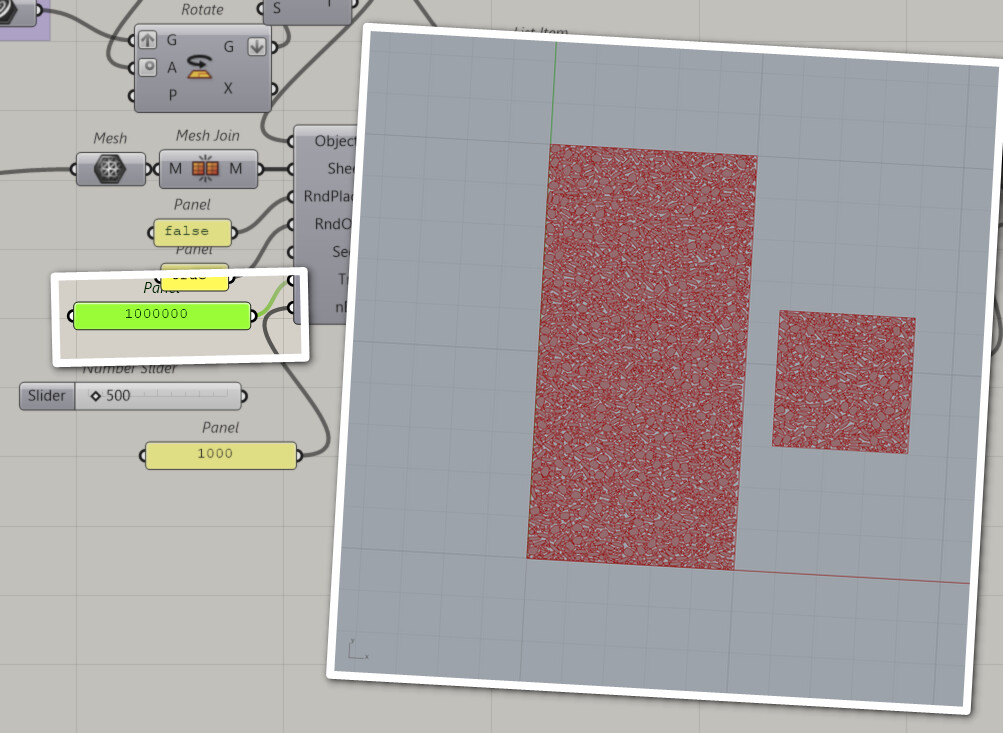Click the Mesh Join icon between the M ports
This screenshot has width=1003, height=733.
coord(206,169)
